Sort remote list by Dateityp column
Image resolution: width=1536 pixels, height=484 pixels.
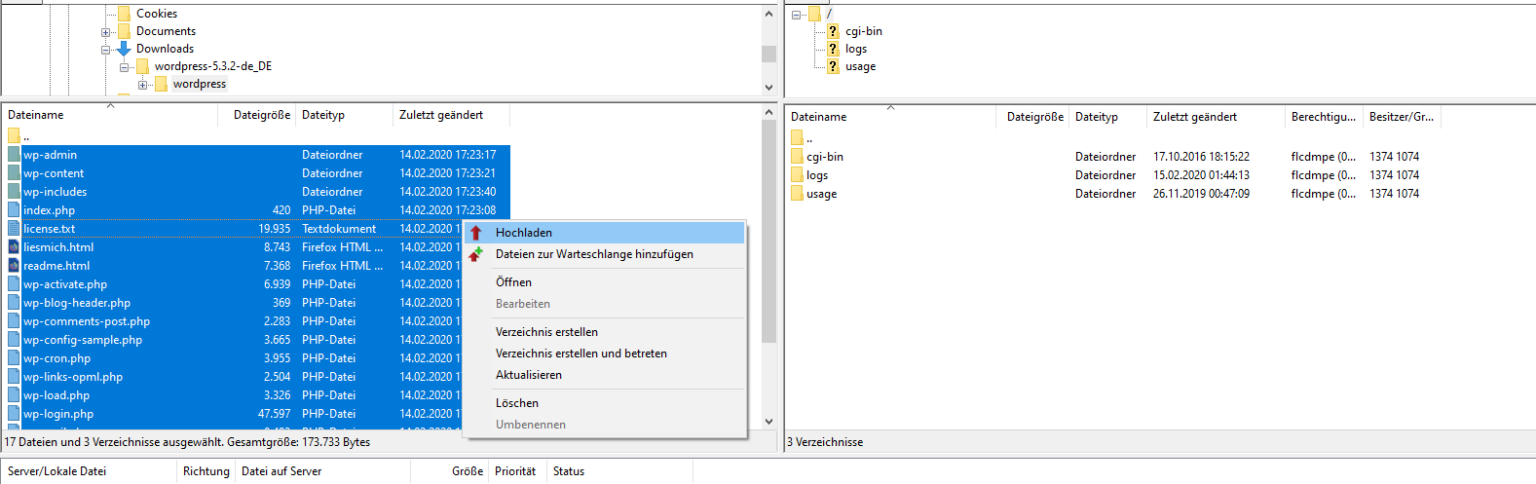(x=1108, y=117)
